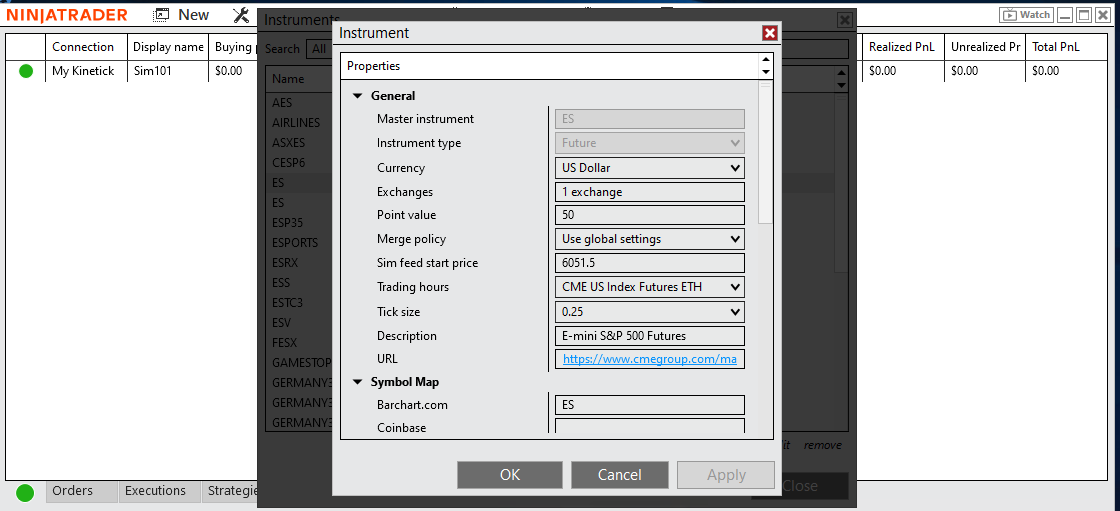
Task: Click the Sim feed start price field
Action: pyautogui.click(x=649, y=263)
